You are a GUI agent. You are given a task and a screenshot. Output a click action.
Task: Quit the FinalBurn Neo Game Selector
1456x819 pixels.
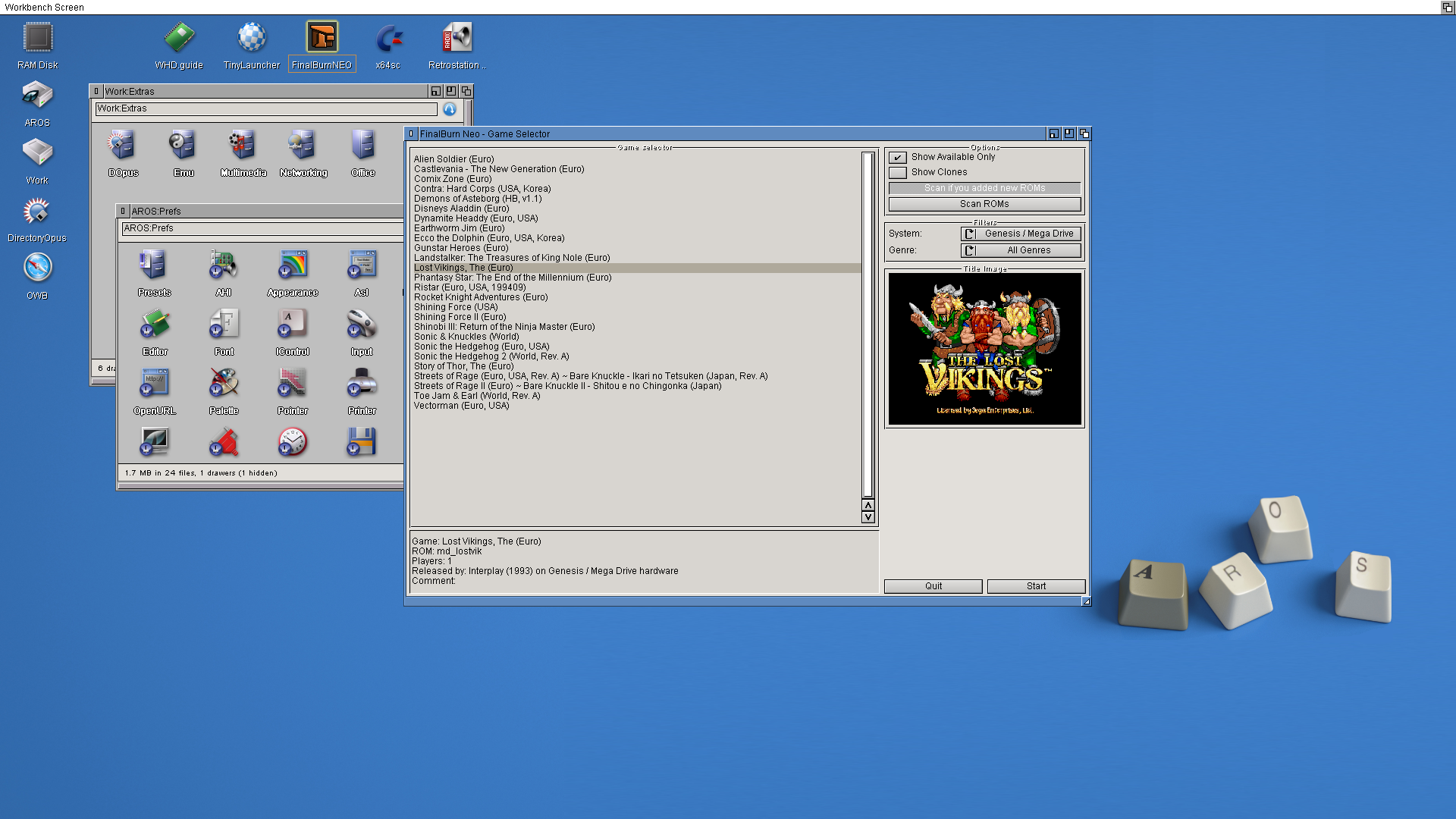934,587
